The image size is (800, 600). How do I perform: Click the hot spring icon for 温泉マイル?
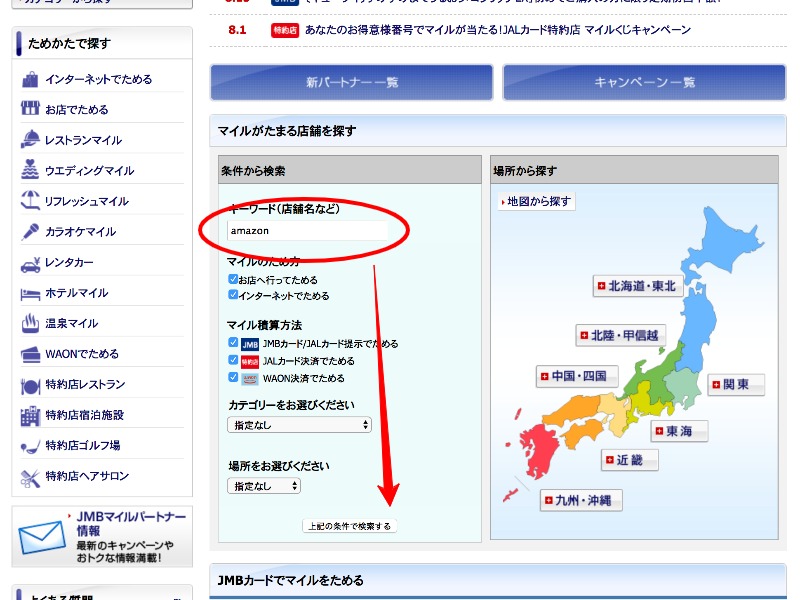click(30, 323)
